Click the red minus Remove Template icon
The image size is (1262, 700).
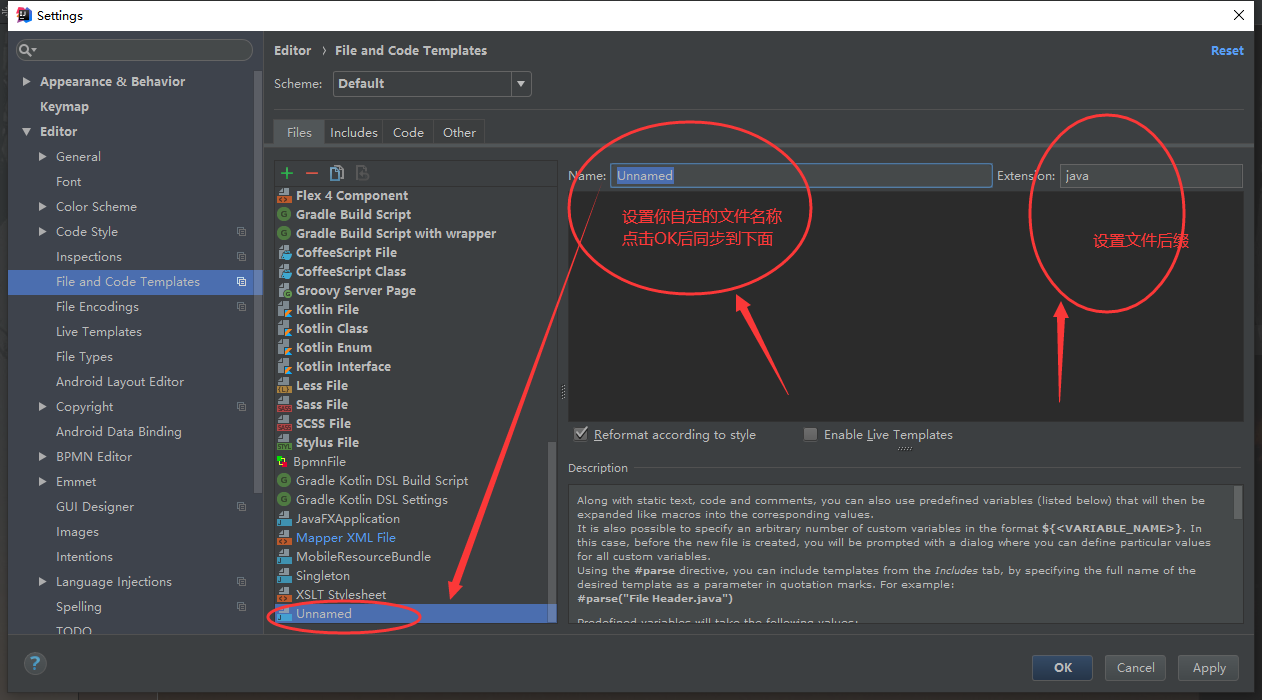pos(312,173)
